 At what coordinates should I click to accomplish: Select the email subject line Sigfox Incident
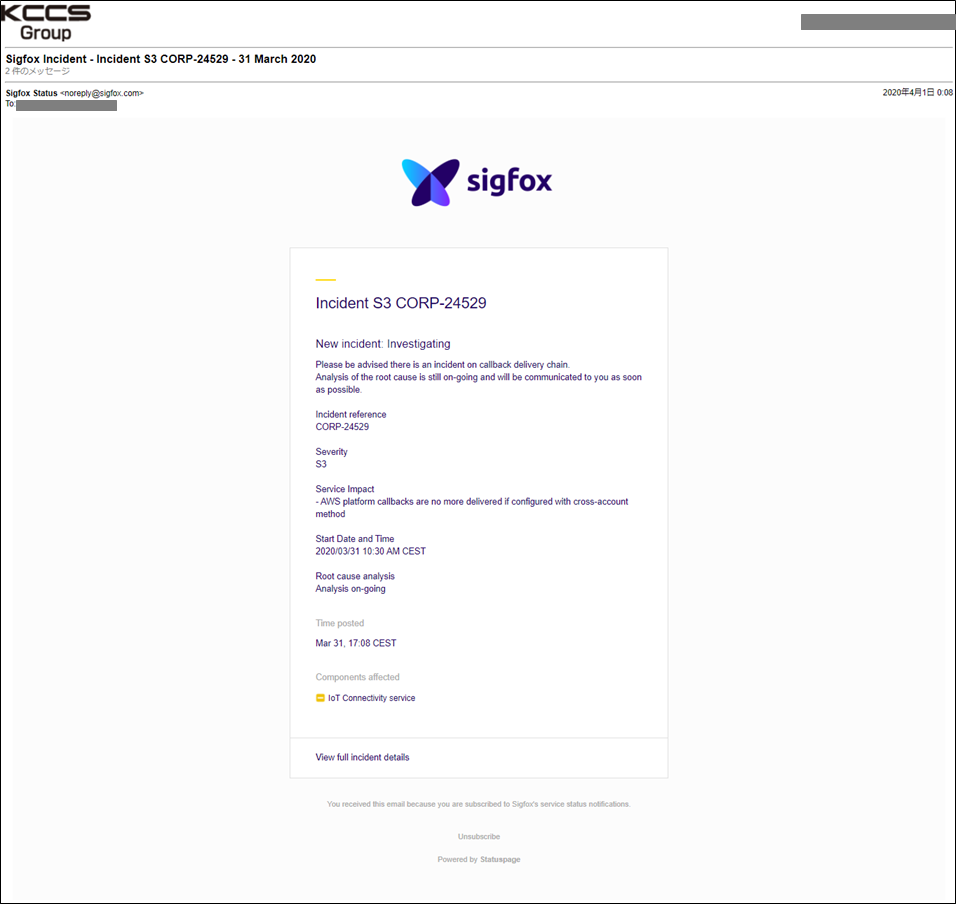point(161,59)
